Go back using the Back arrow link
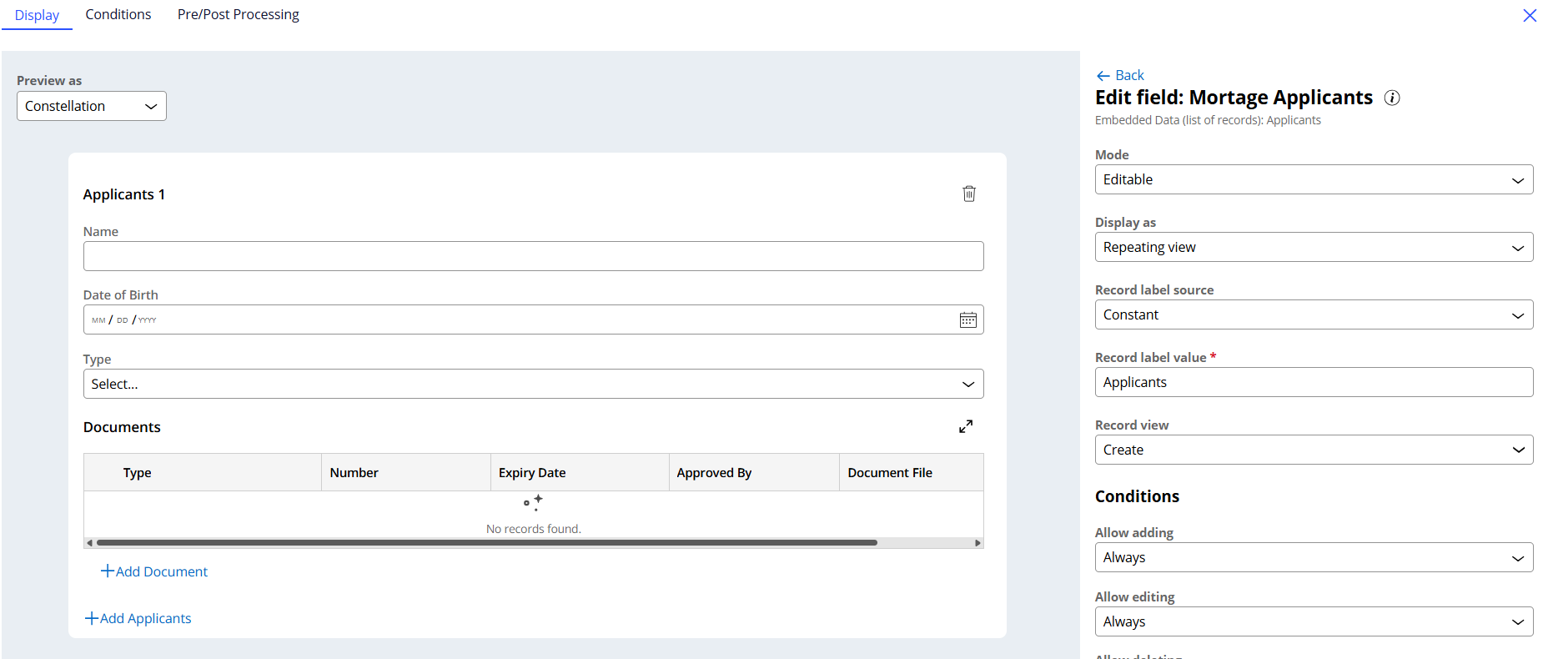This screenshot has height=659, width=1568. pos(1120,75)
